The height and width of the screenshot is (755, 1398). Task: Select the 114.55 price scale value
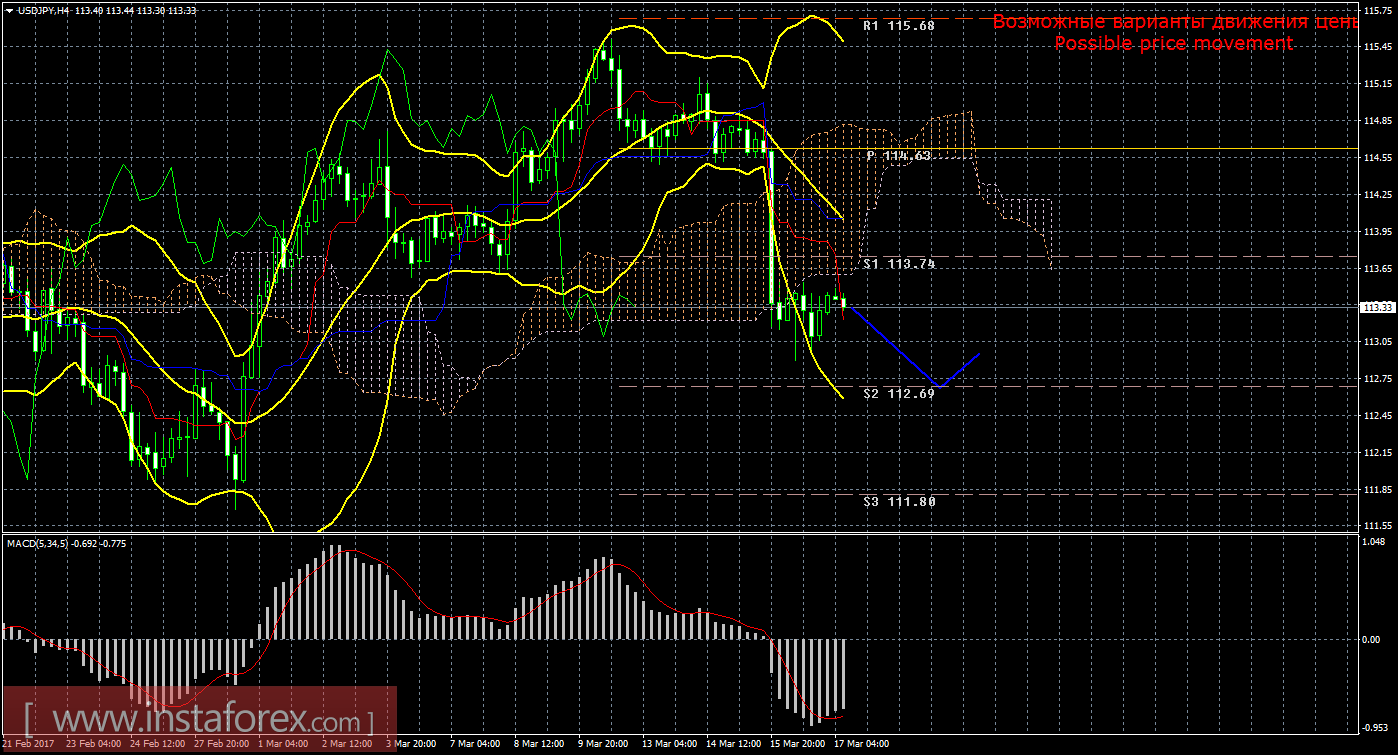(x=1379, y=158)
